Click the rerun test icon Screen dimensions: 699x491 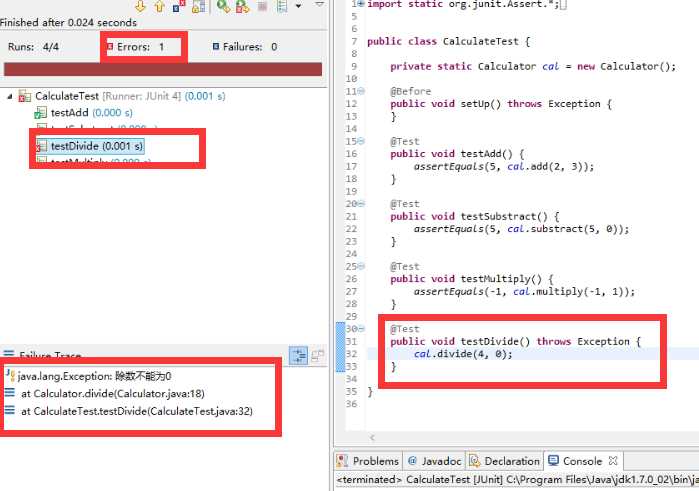point(223,6)
